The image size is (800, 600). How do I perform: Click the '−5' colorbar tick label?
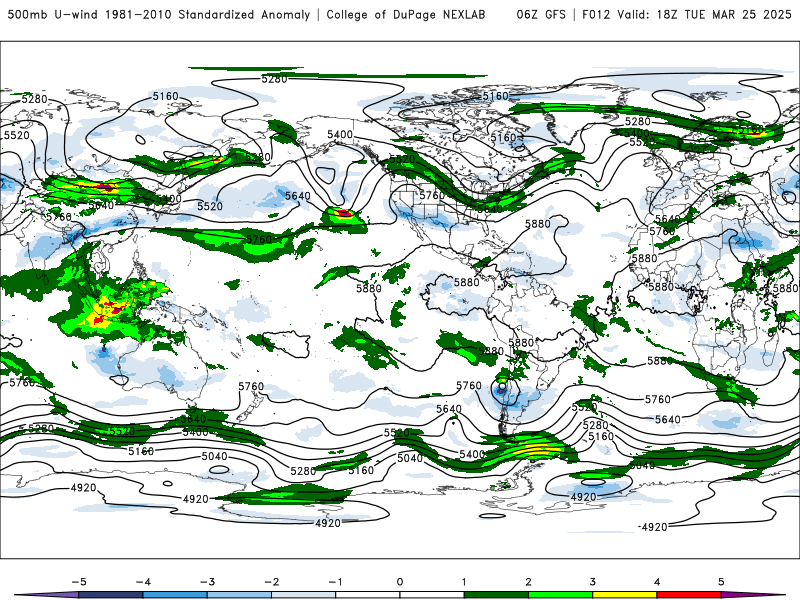click(x=79, y=582)
